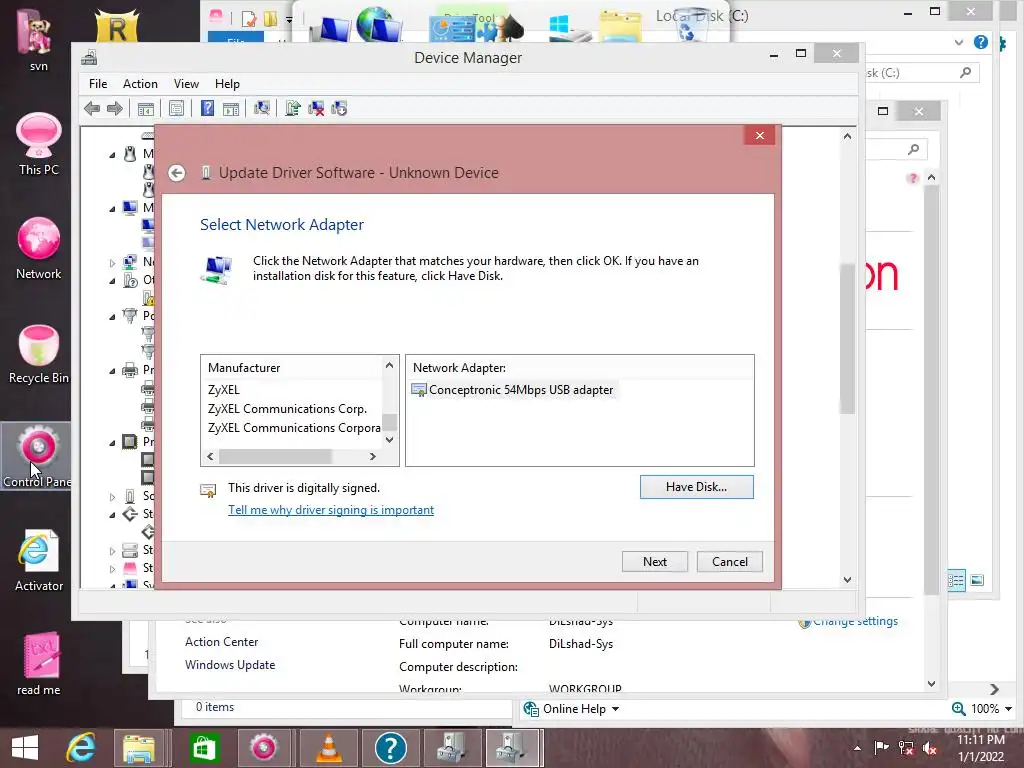Open the Windows Store taskbar icon

pyautogui.click(x=204, y=748)
